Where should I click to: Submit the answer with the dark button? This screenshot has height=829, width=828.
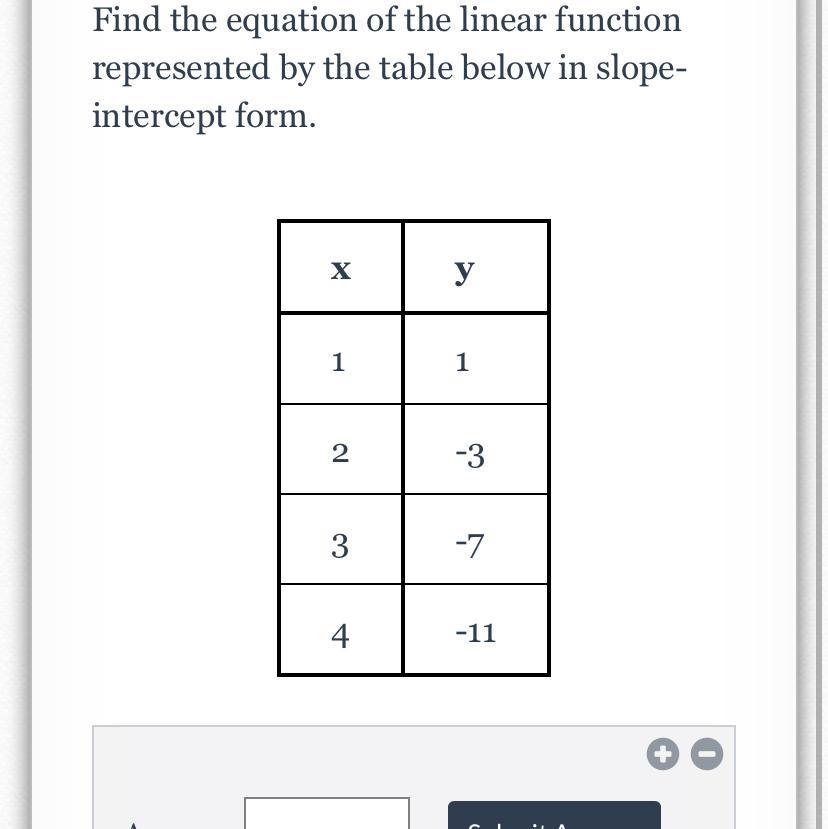click(554, 815)
